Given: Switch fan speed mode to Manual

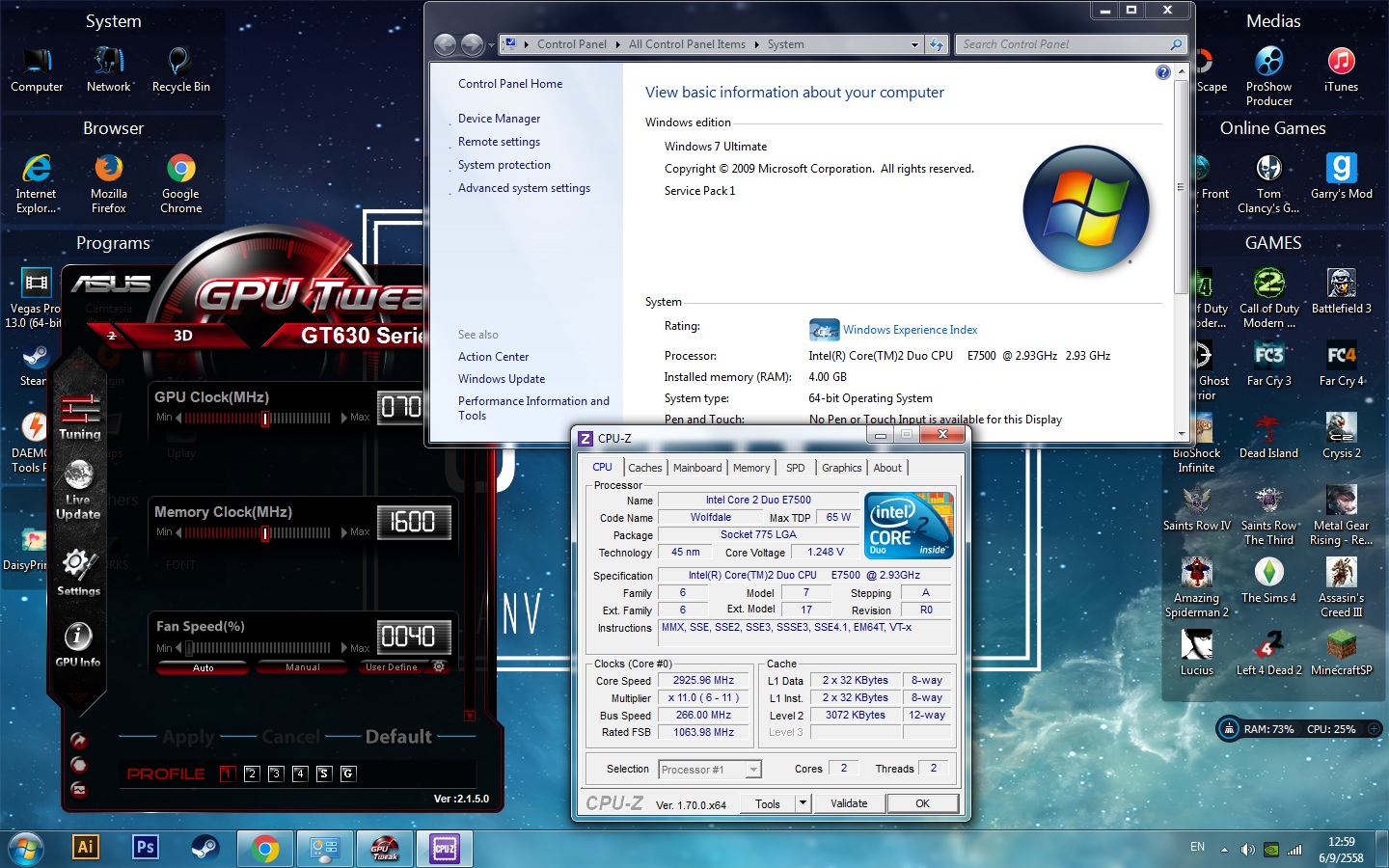Looking at the screenshot, I should 303,667.
